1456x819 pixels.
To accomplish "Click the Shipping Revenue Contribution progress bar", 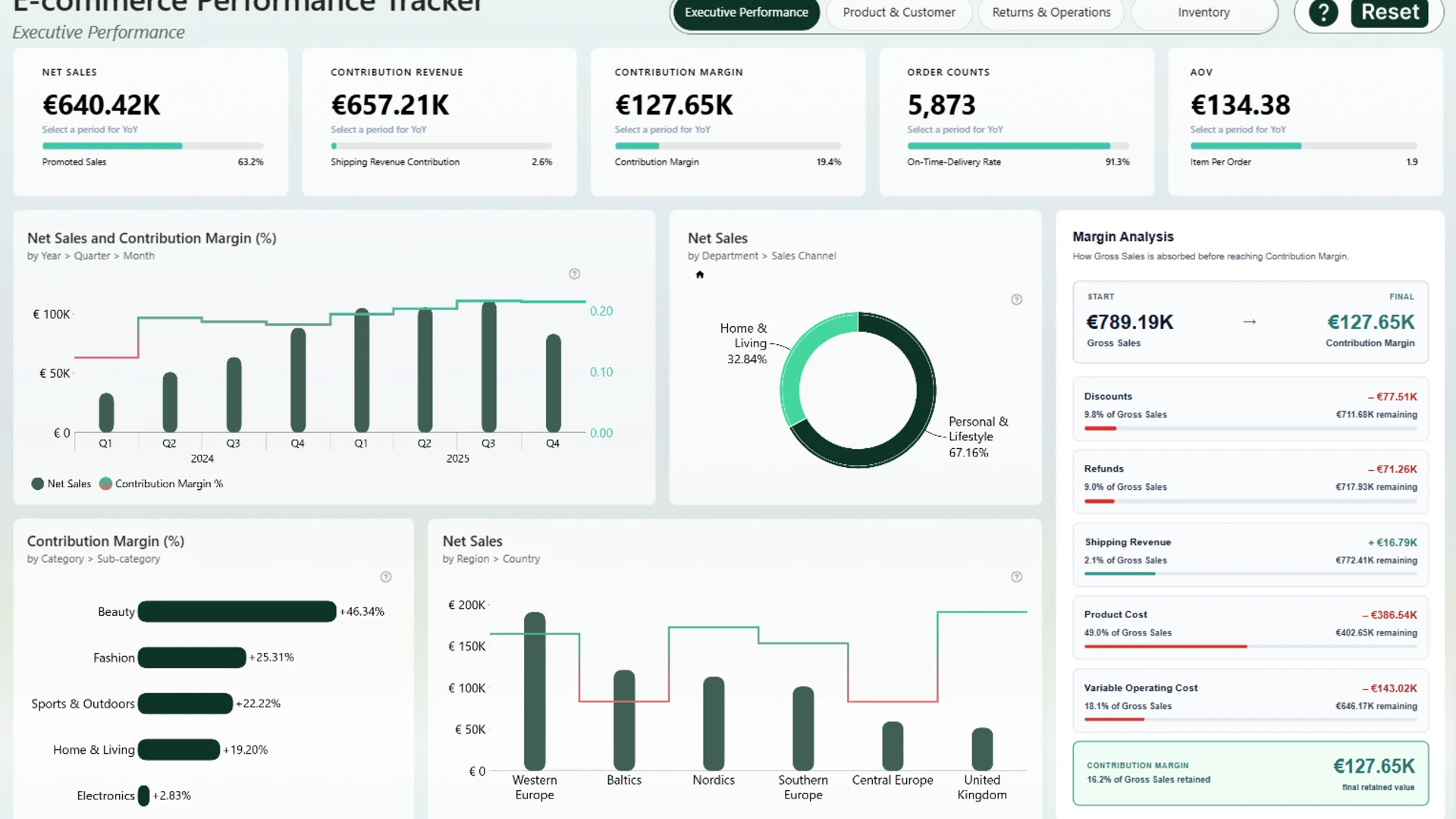I will 441,146.
